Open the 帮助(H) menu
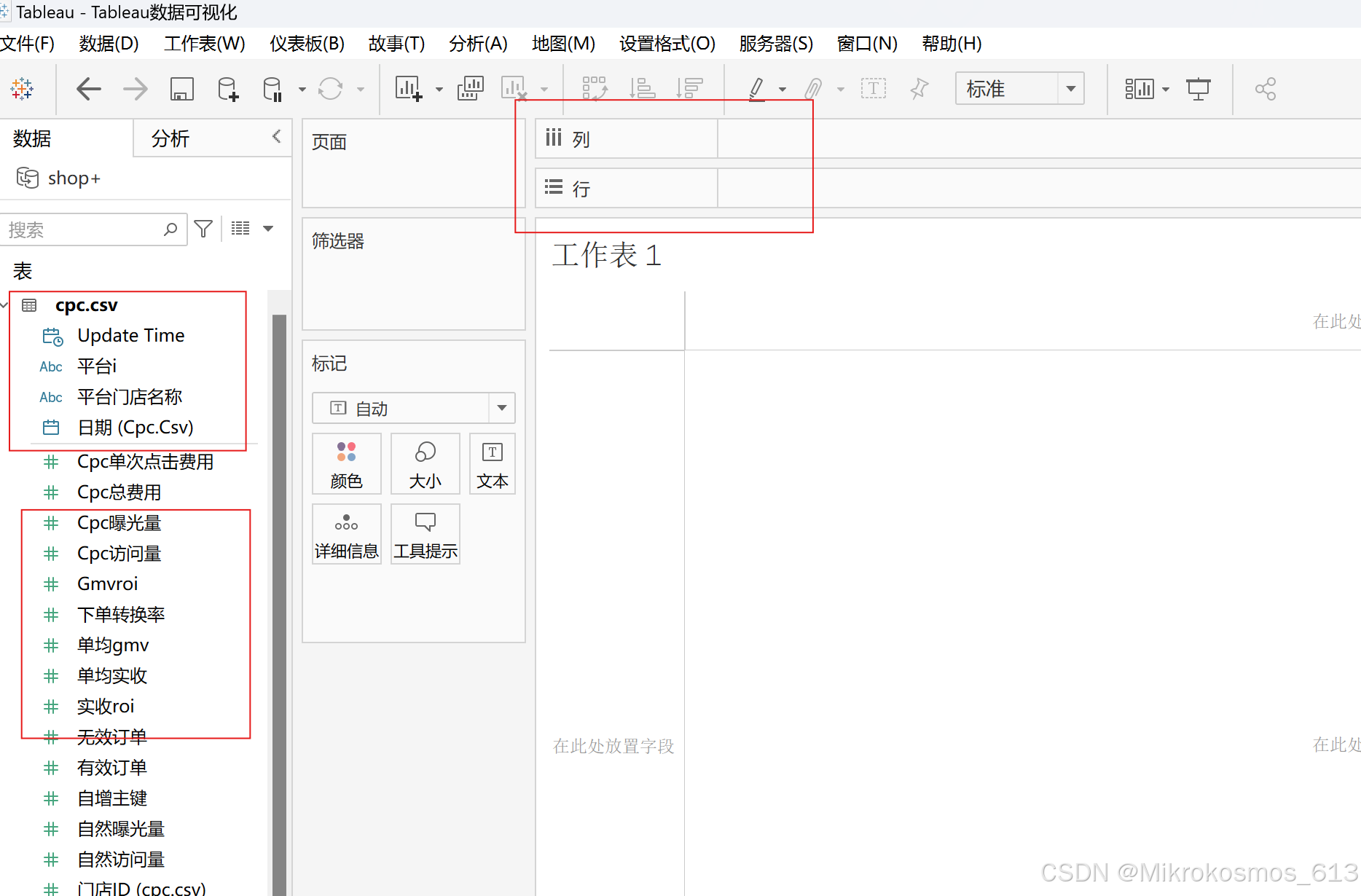The height and width of the screenshot is (896, 1361). click(952, 44)
